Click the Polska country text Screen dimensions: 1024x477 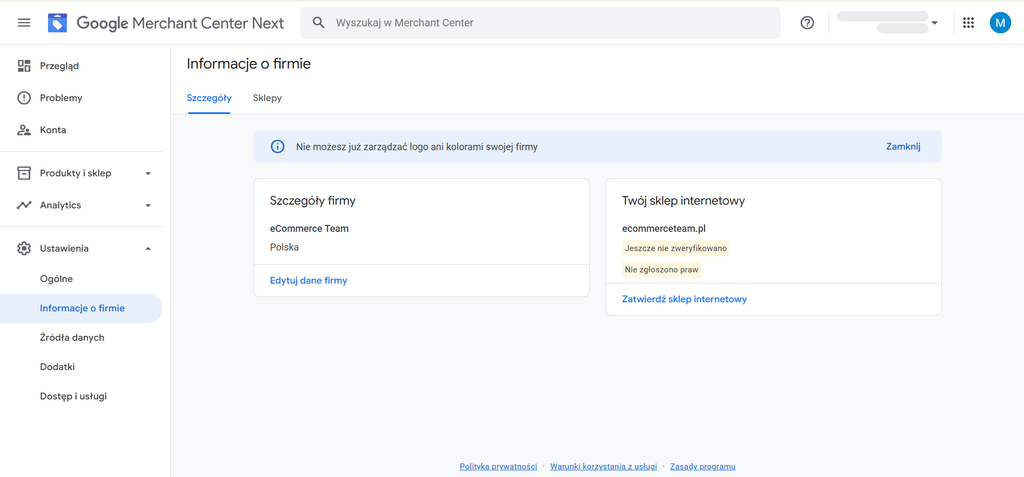coord(284,248)
